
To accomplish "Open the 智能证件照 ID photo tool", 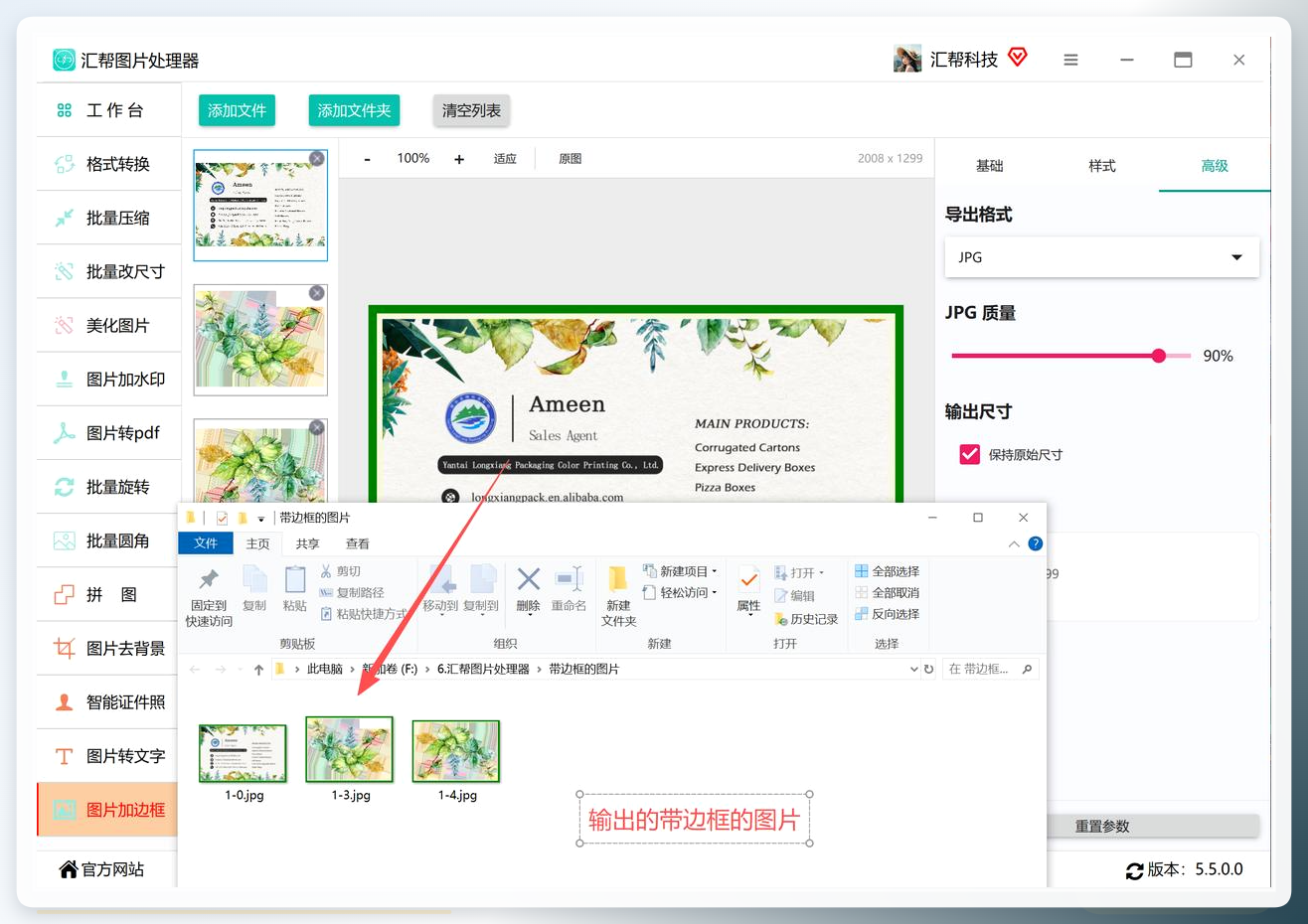I will [x=109, y=701].
